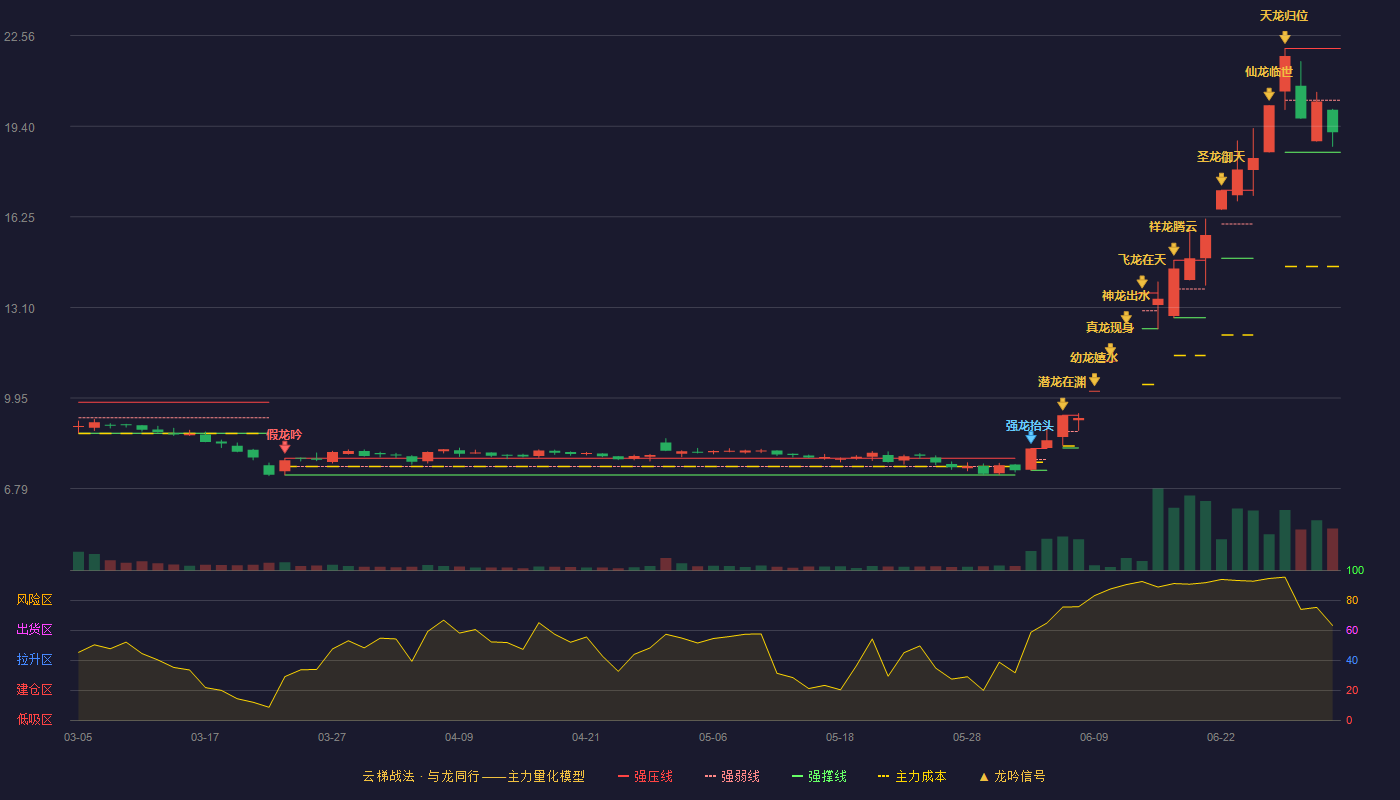Click the 03-17 date label
Screen dimensions: 1400x800
click(205, 737)
